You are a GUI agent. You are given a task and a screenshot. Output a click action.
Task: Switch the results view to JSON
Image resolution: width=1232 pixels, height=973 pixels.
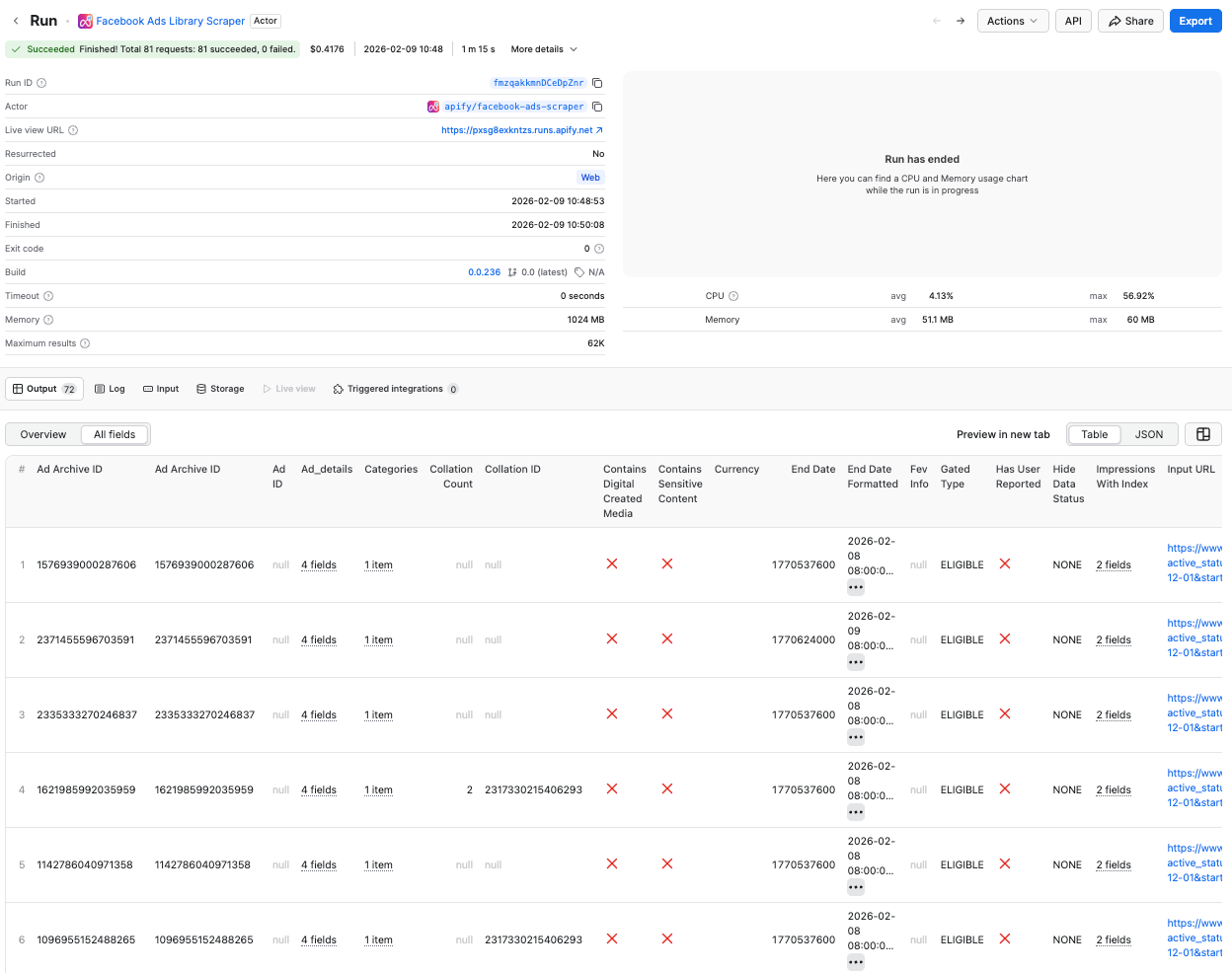(1148, 433)
